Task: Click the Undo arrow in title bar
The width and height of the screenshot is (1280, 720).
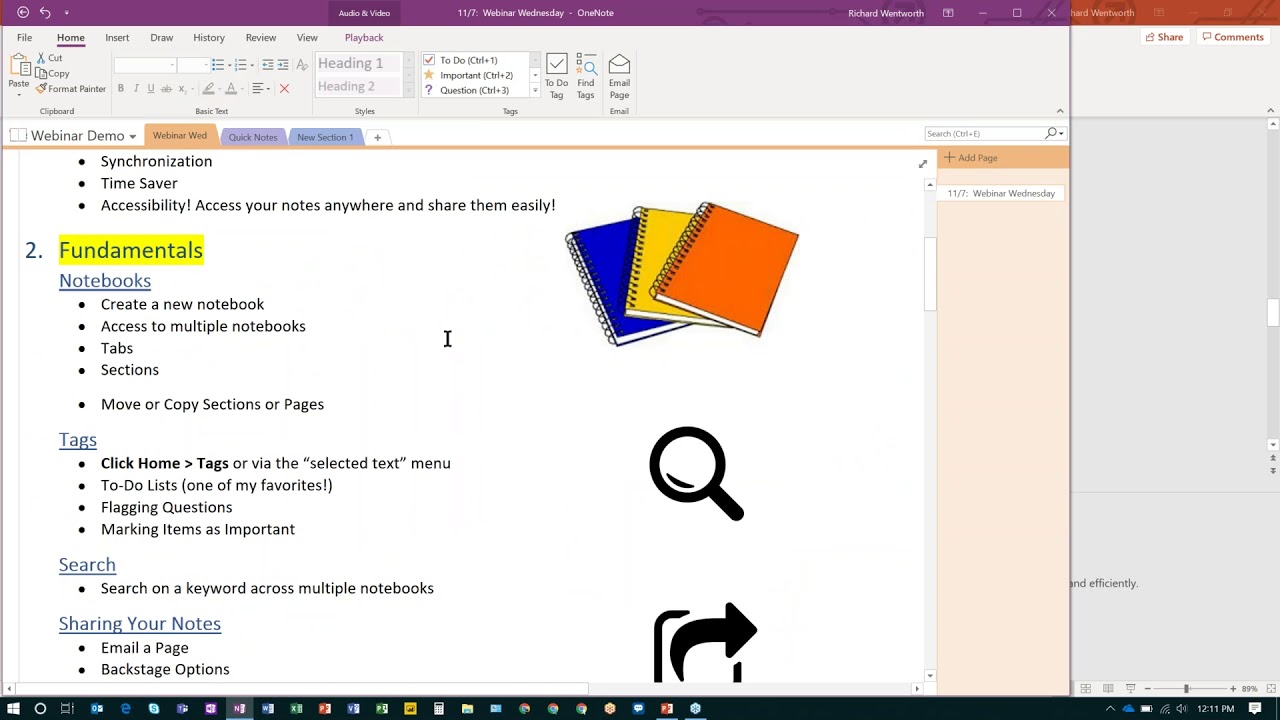Action: coord(45,12)
